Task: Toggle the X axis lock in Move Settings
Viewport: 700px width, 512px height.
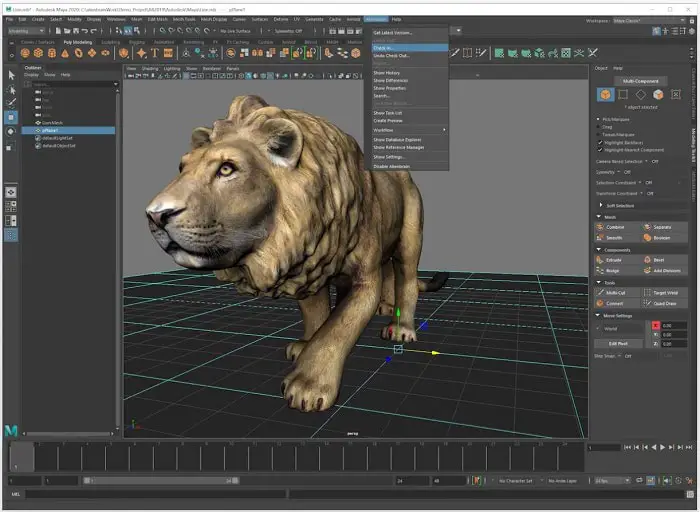Action: [x=656, y=325]
